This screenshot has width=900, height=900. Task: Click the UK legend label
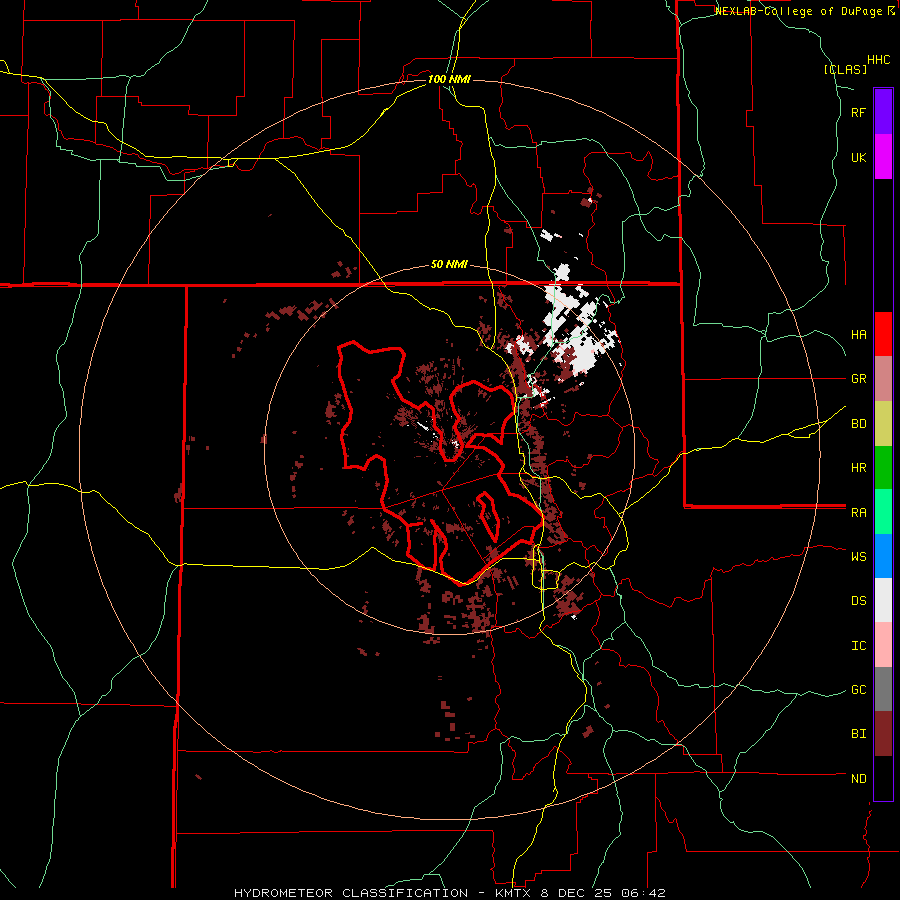pyautogui.click(x=859, y=157)
